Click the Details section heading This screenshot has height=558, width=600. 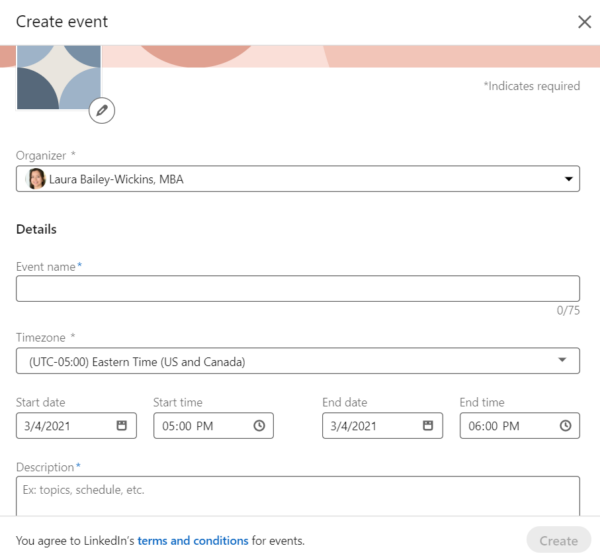click(36, 229)
